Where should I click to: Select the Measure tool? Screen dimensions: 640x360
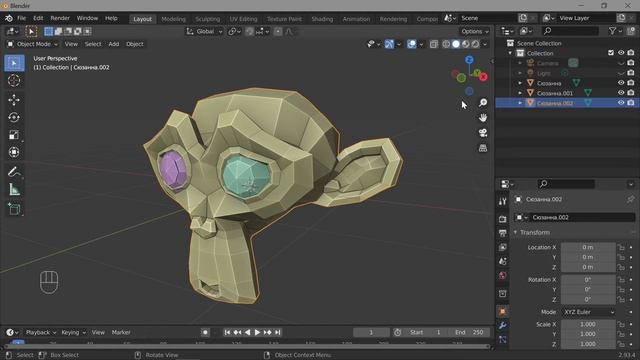point(14,189)
